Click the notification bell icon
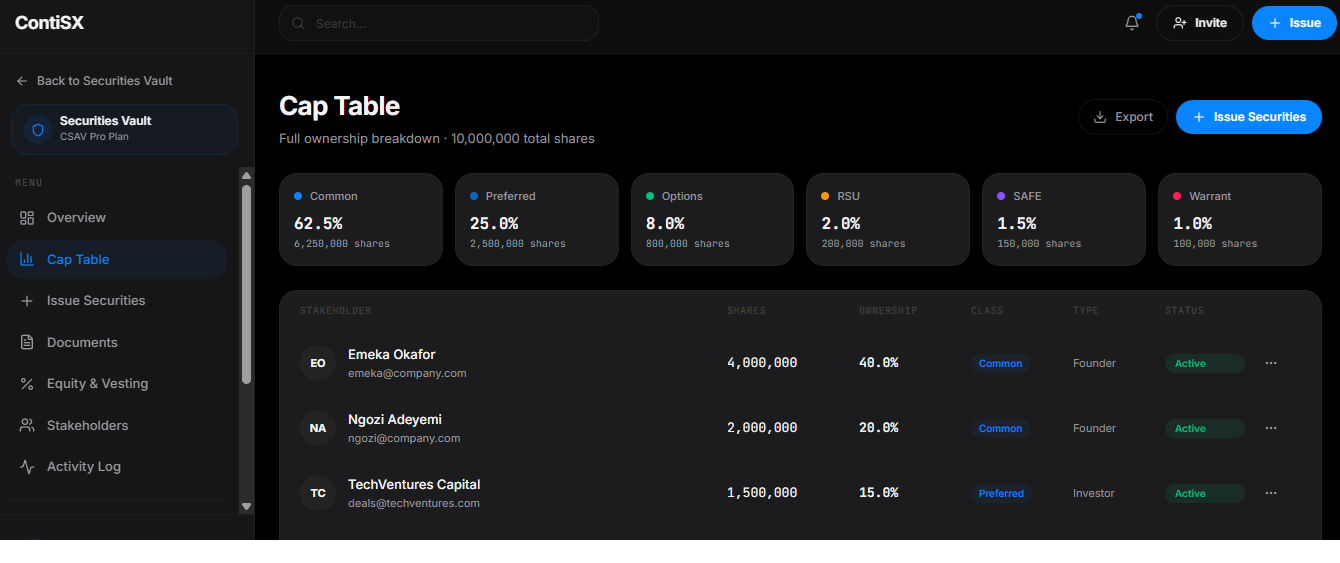This screenshot has width=1340, height=563. (x=1132, y=23)
